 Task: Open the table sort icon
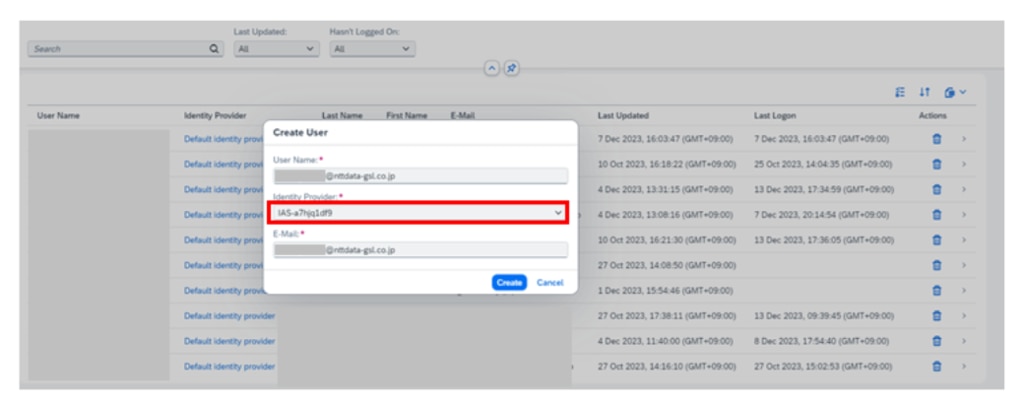click(x=924, y=93)
